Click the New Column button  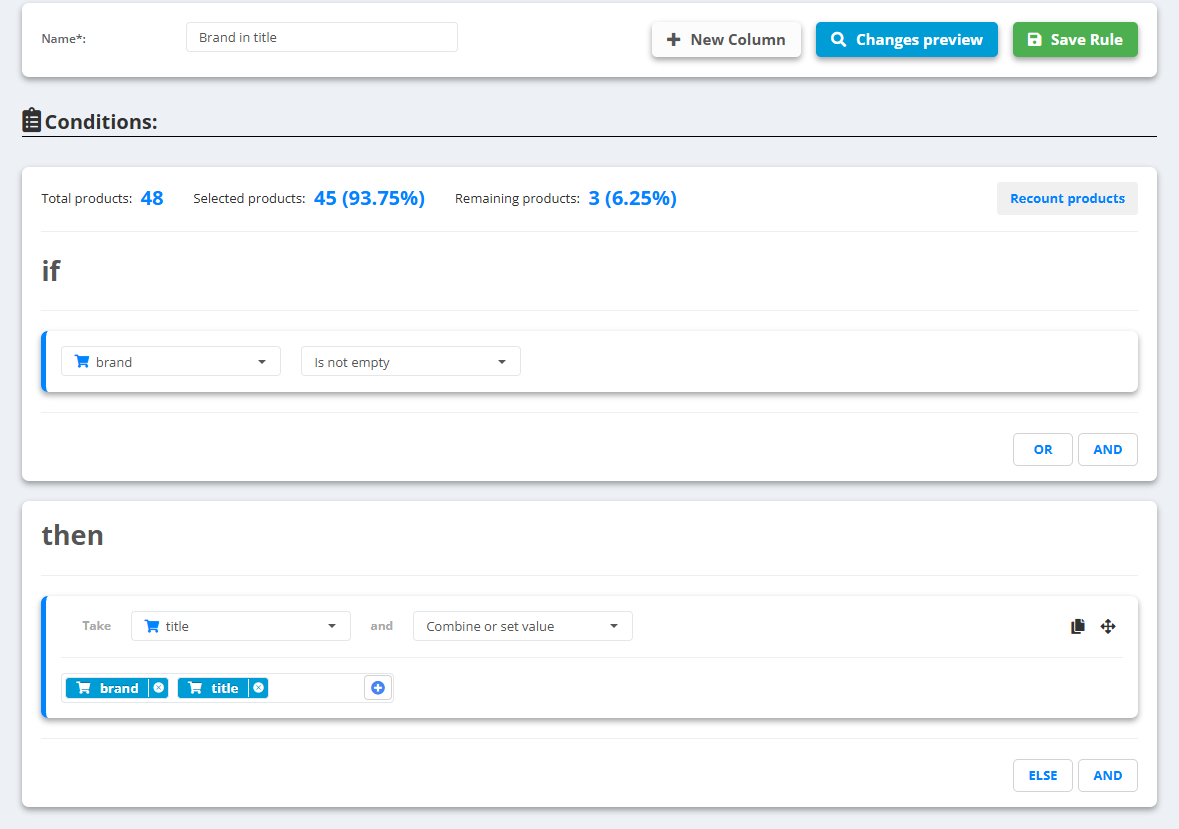726,39
